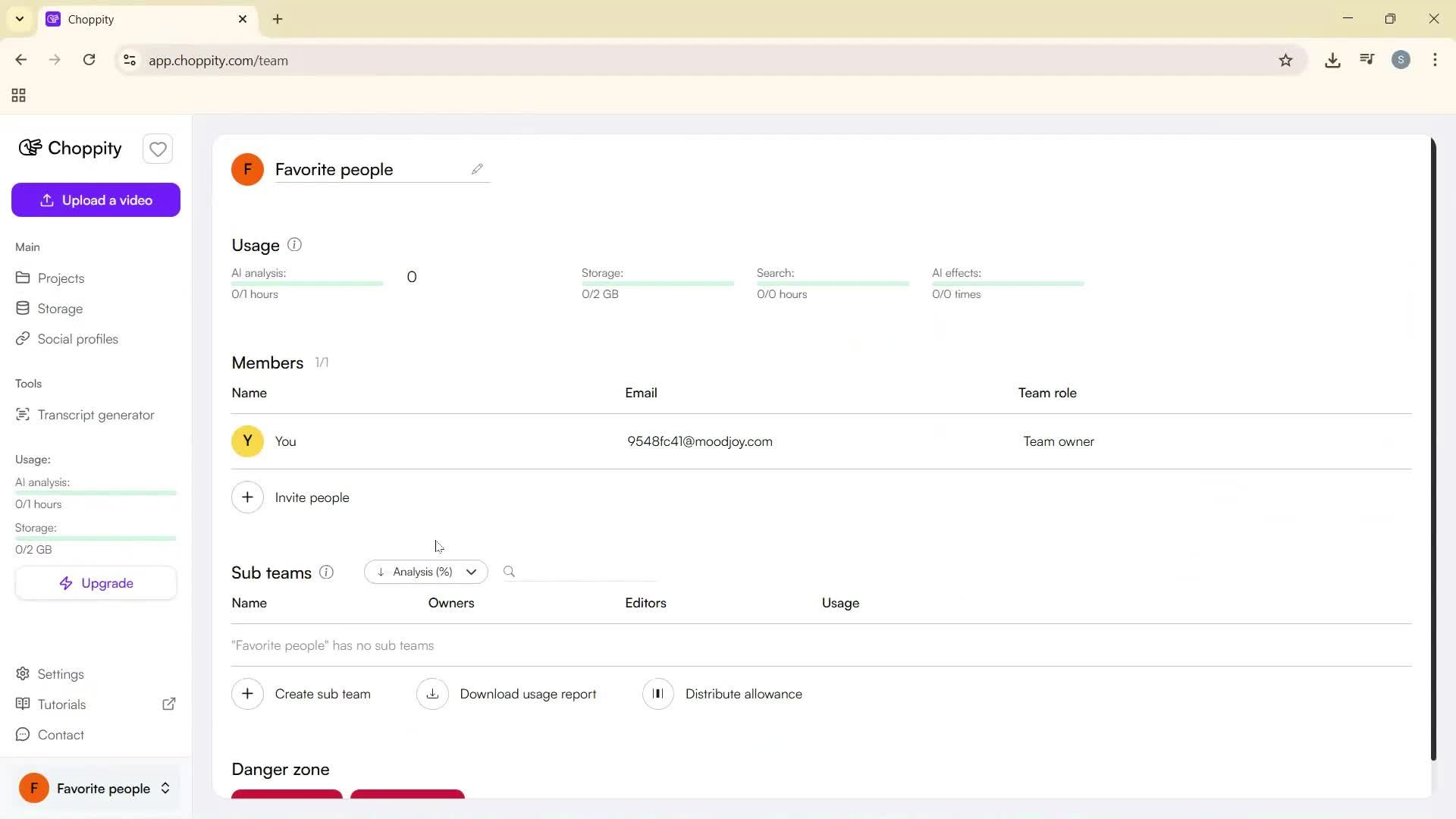Click the heart favorite icon beside Choppity logo
1456x819 pixels.
point(158,149)
